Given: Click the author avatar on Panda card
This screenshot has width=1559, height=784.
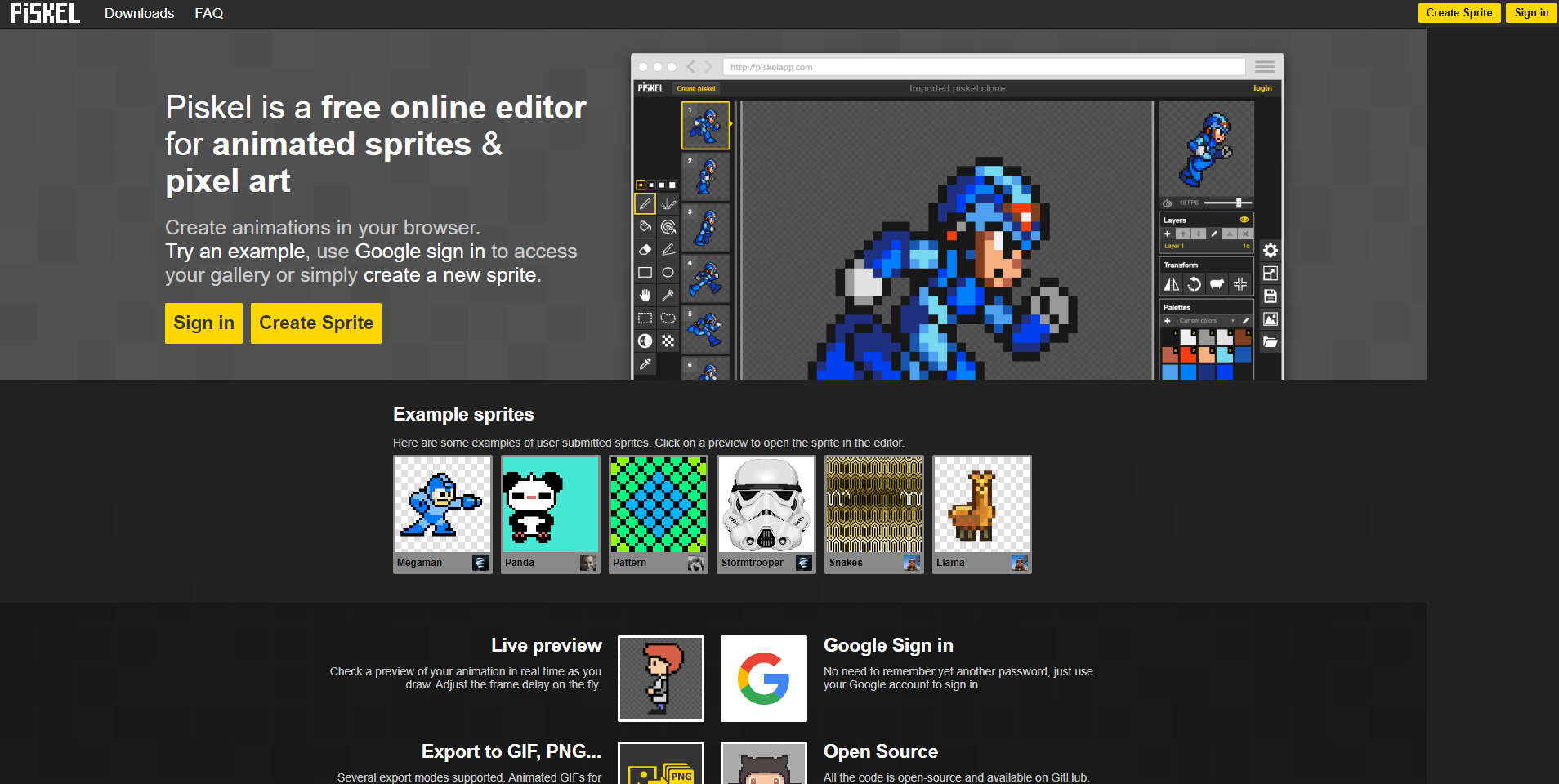Looking at the screenshot, I should 588,563.
